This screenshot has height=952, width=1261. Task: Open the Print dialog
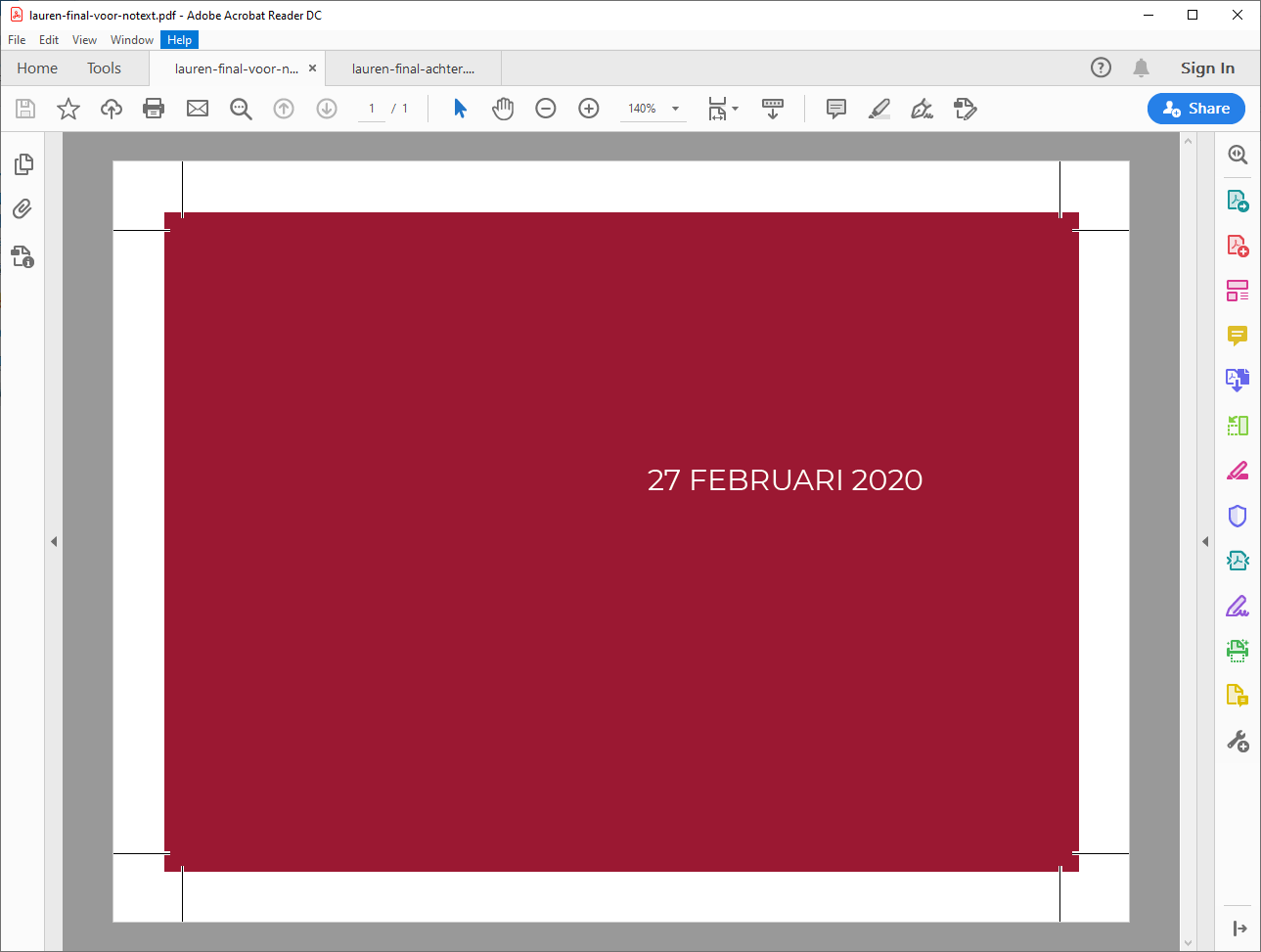click(x=154, y=109)
